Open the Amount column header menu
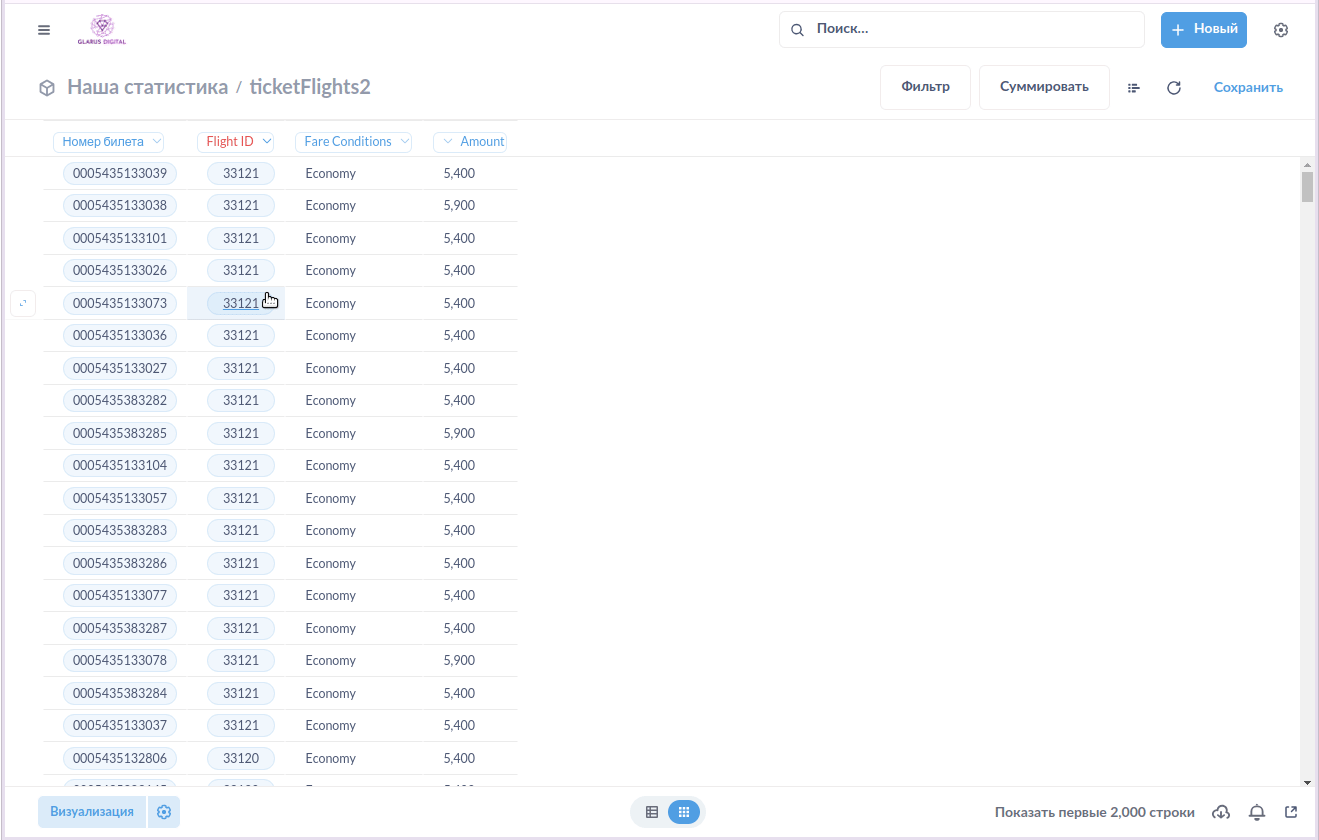Image resolution: width=1319 pixels, height=840 pixels. [471, 142]
